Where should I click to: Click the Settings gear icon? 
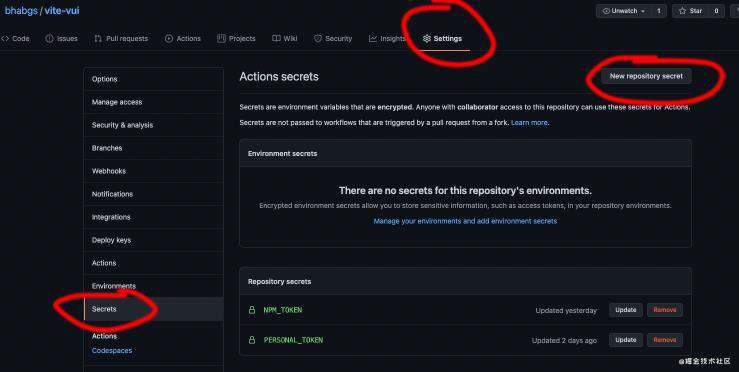pyautogui.click(x=427, y=39)
